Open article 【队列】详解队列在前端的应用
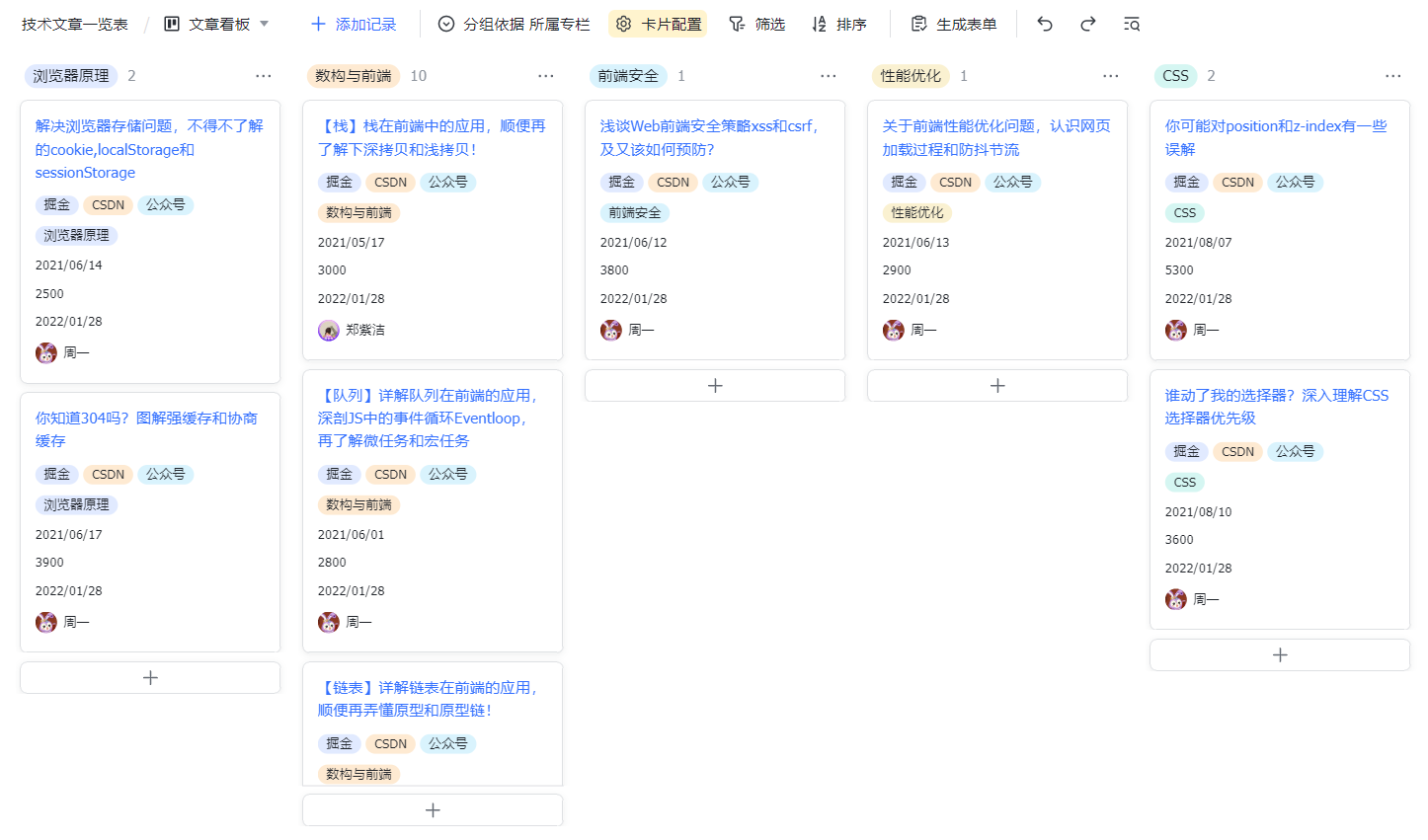The height and width of the screenshot is (840, 1428). pos(429,419)
